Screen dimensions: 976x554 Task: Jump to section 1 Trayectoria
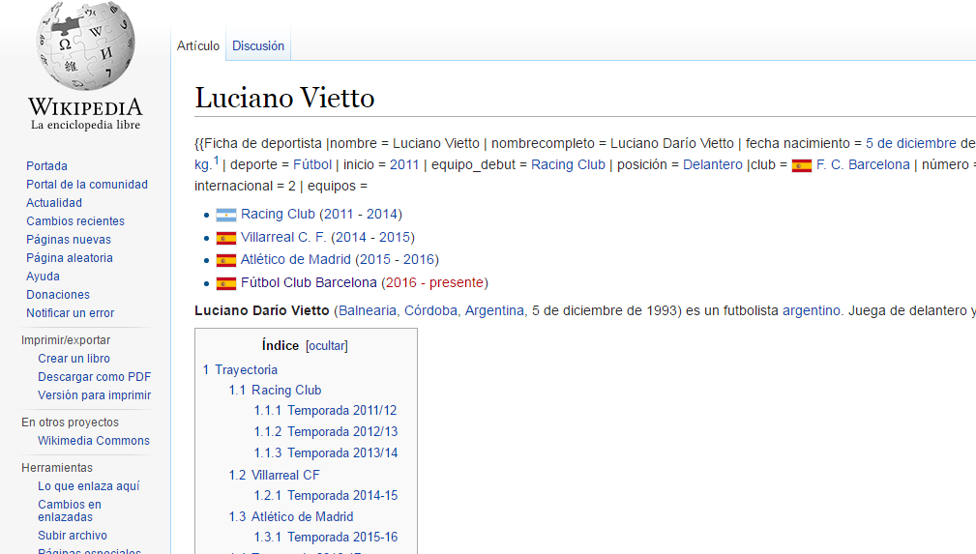point(240,370)
